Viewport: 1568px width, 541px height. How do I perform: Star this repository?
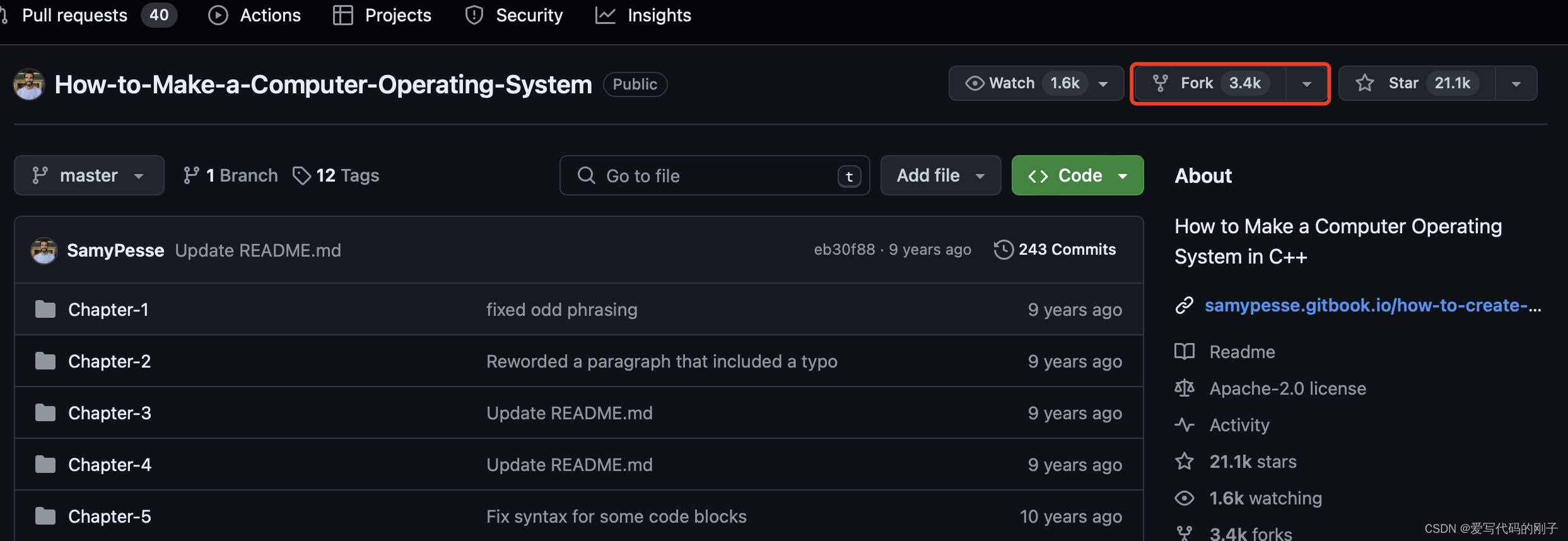(1417, 83)
